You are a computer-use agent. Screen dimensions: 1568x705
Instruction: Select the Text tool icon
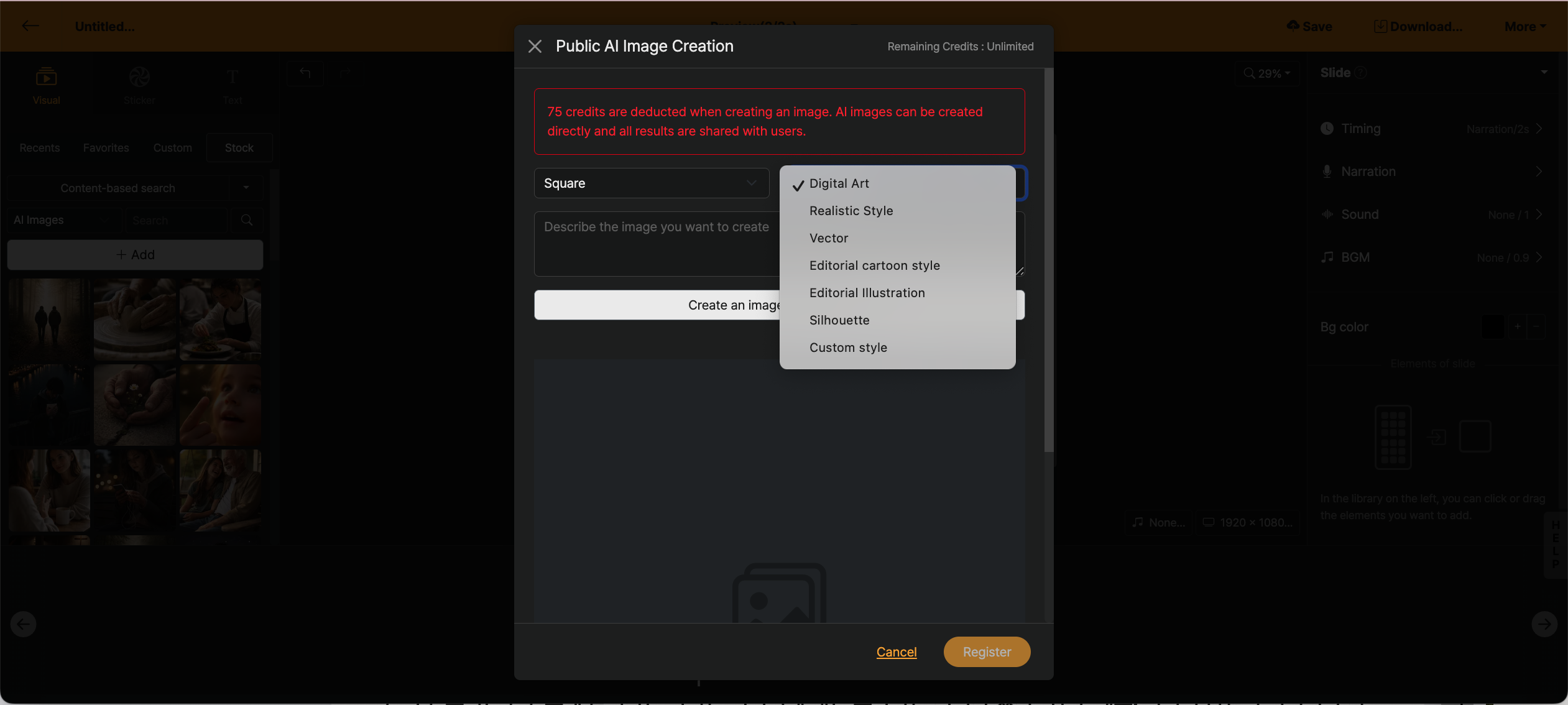[x=233, y=77]
